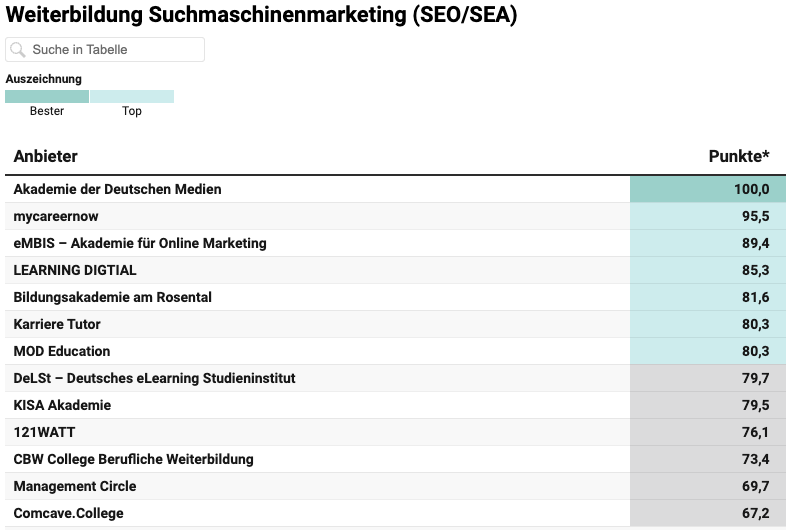This screenshot has height=530, width=794.
Task: Select the 121WATT provider row
Action: [44, 432]
